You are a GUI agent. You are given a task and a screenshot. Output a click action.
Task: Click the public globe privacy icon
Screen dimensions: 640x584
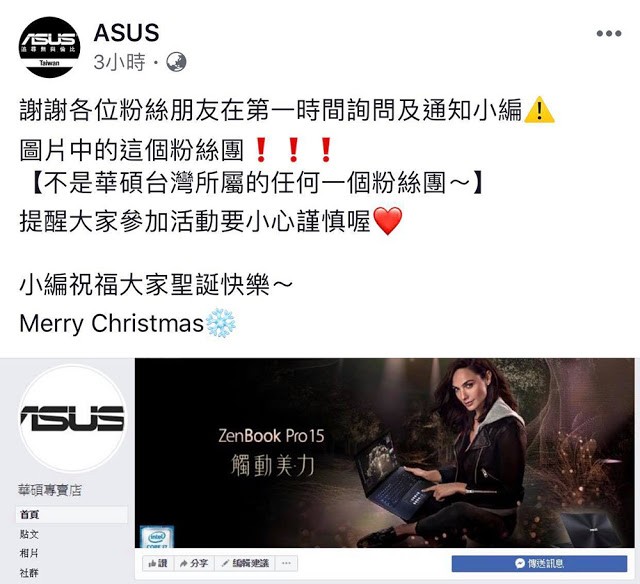tap(176, 62)
